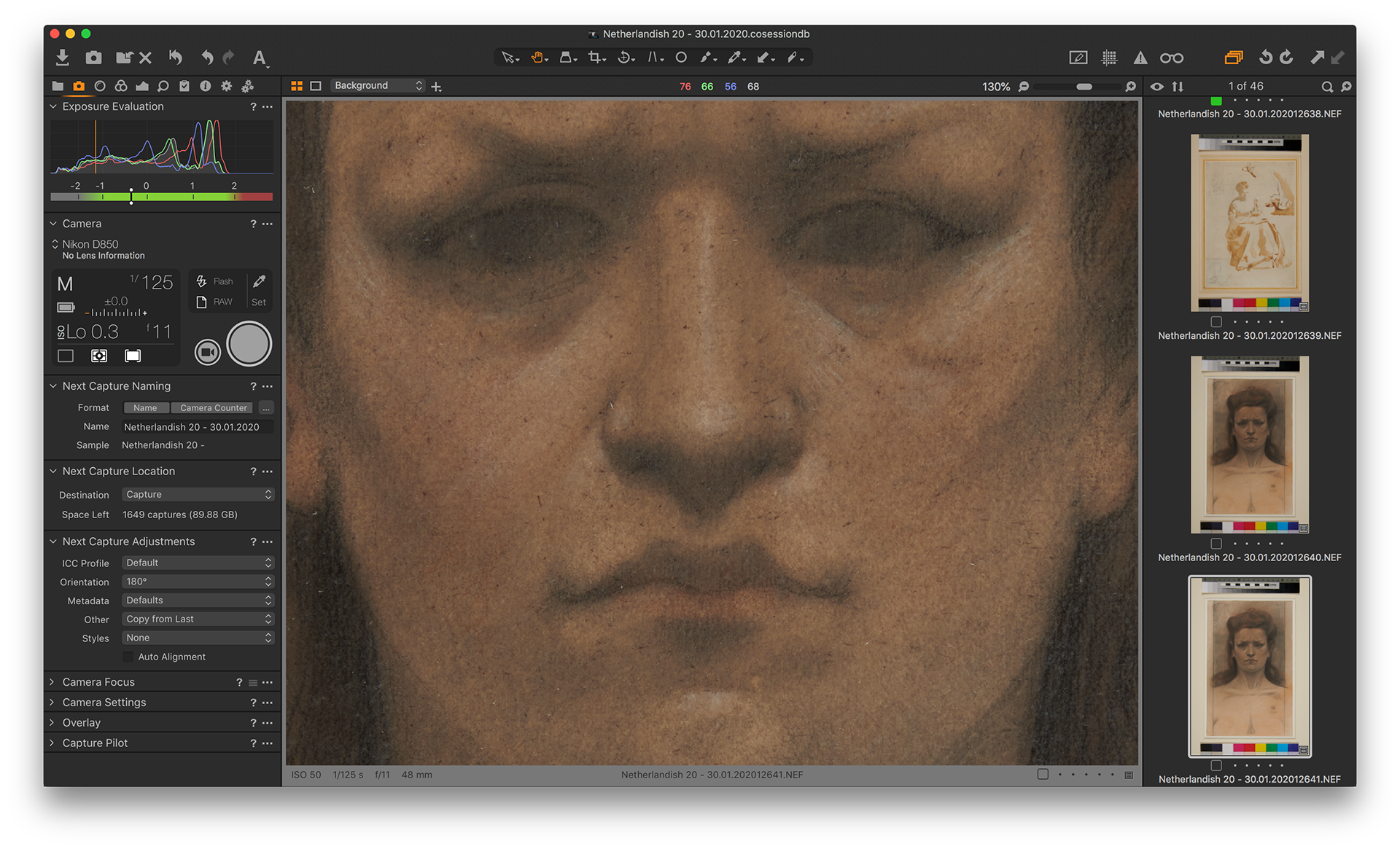Rotate image right with toolbar icon

pyautogui.click(x=1287, y=58)
